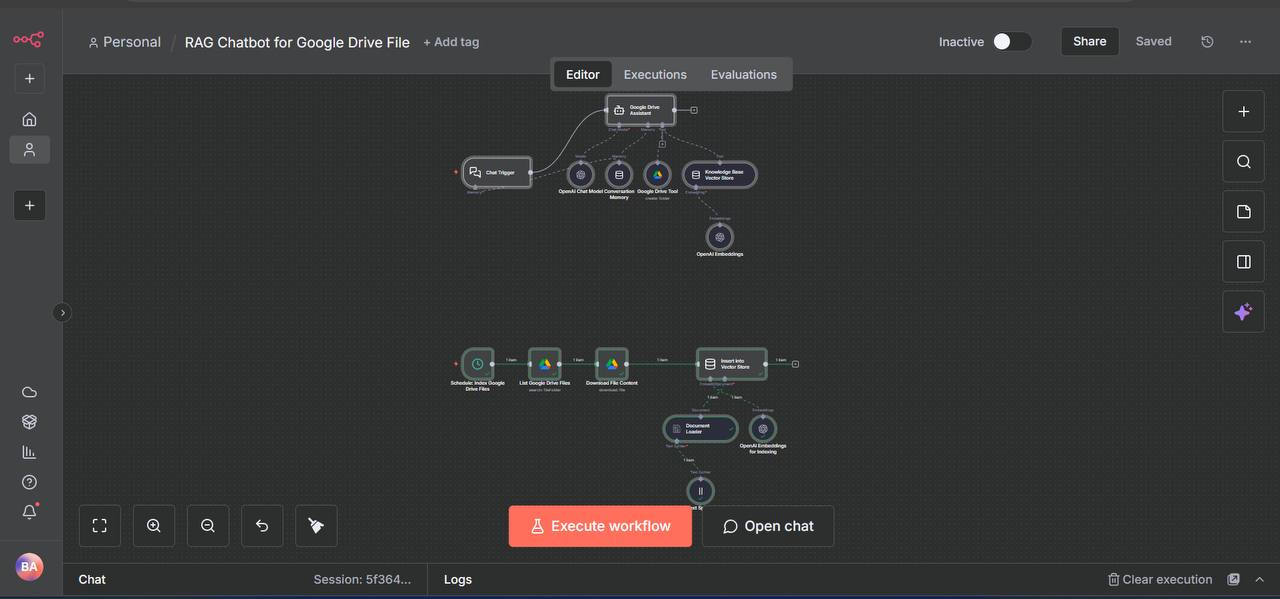The width and height of the screenshot is (1280, 599).
Task: Click the Session 5f364 identifier
Action: point(362,579)
